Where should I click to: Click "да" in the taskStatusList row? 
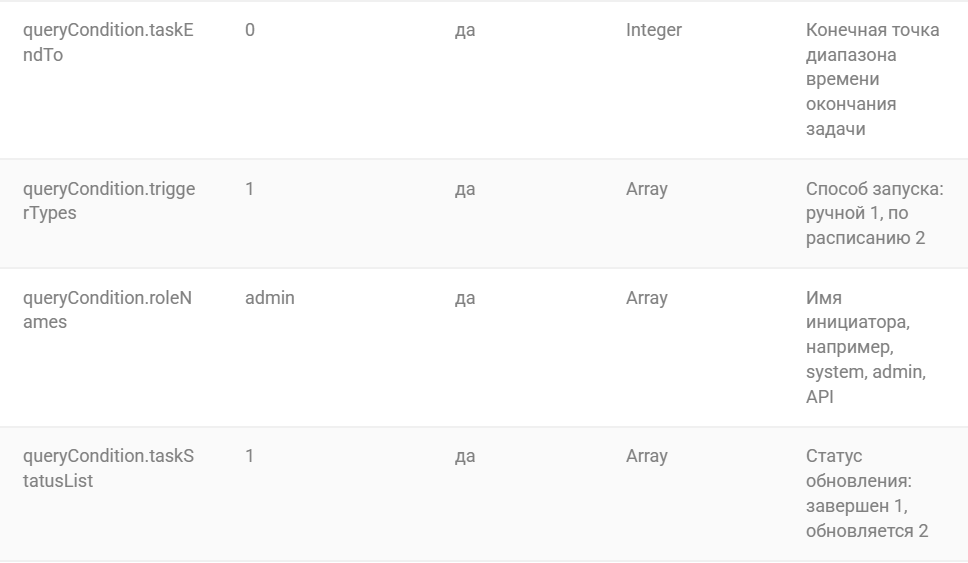[x=465, y=456]
